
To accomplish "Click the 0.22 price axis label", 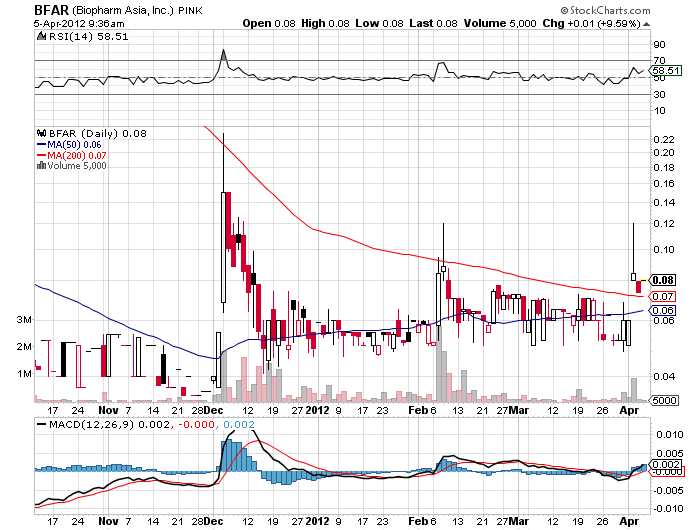I will click(664, 140).
